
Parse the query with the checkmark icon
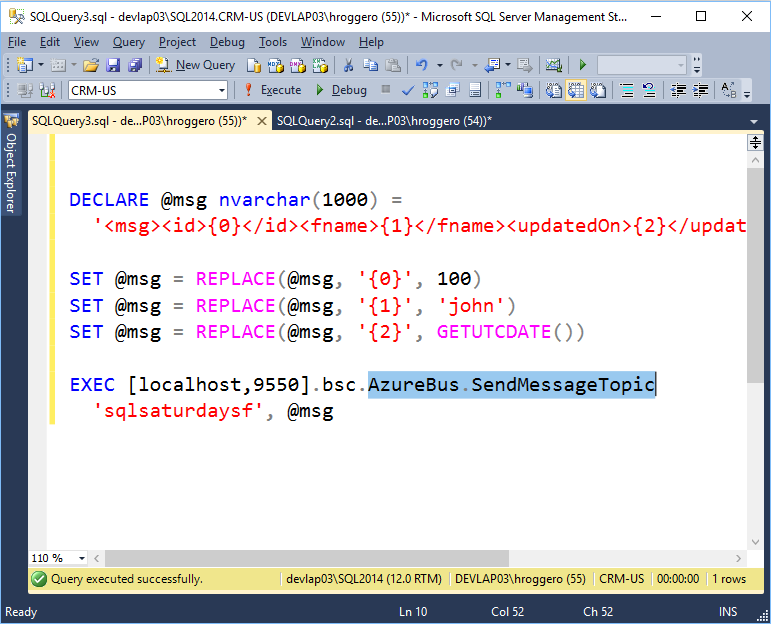point(408,90)
